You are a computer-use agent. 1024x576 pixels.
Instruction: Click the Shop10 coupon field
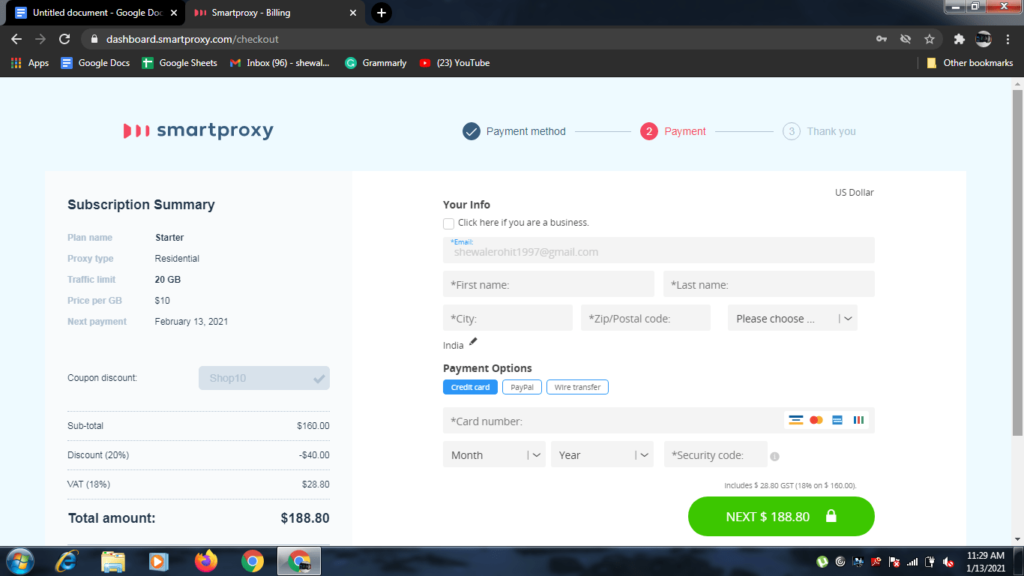pyautogui.click(x=264, y=378)
